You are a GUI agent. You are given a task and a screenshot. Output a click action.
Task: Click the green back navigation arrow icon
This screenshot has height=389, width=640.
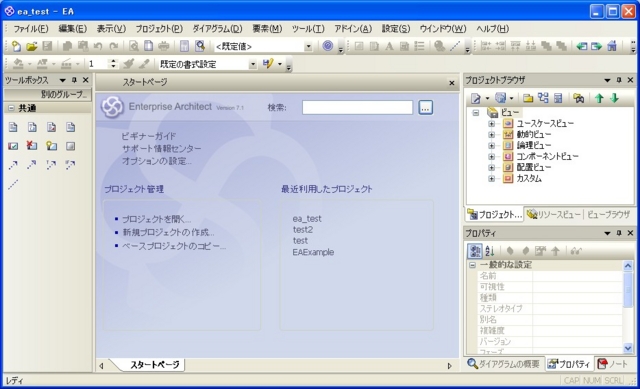click(582, 46)
